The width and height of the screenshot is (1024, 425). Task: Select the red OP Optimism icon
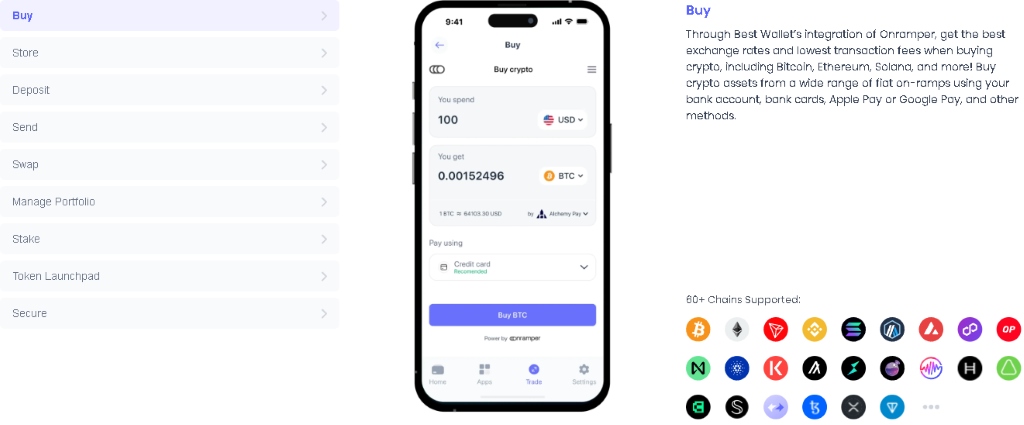[1009, 329]
